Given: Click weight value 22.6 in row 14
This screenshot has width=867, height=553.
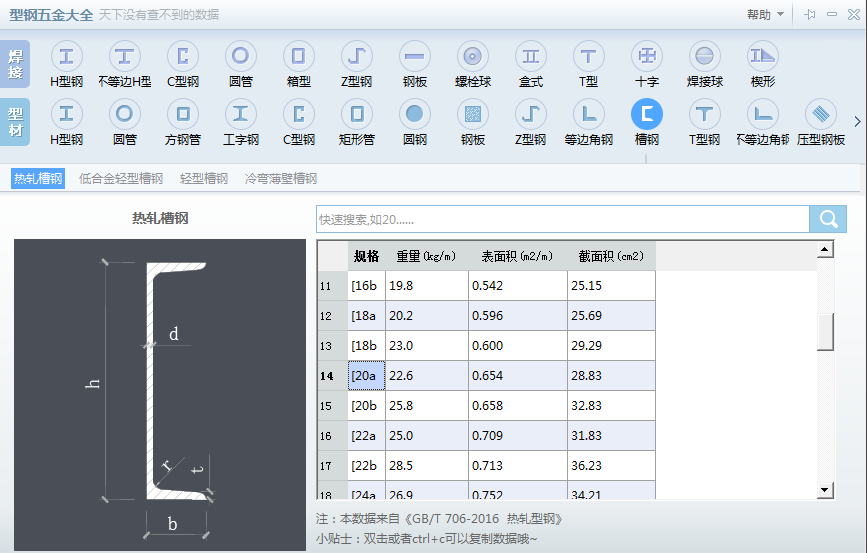Looking at the screenshot, I should (427, 375).
